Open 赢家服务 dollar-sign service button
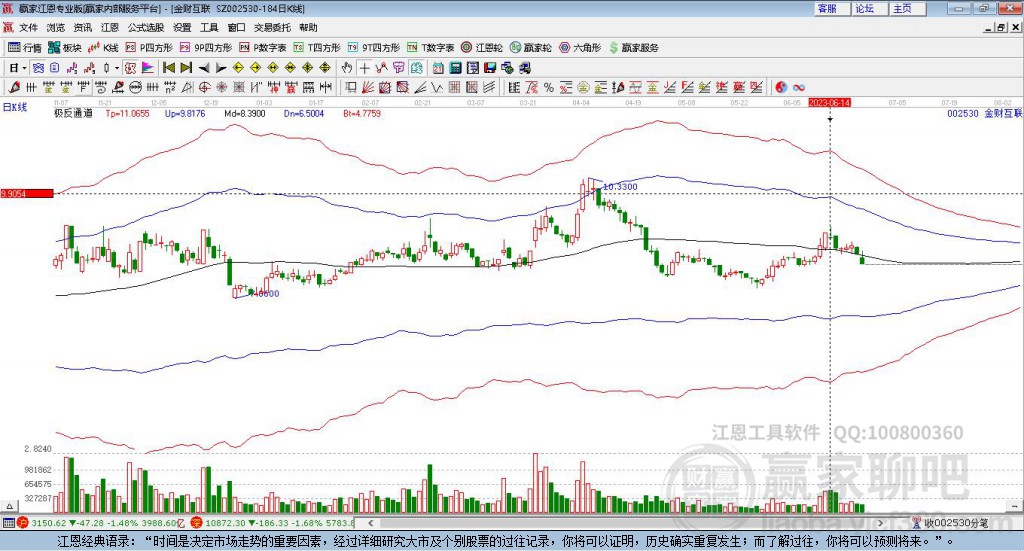This screenshot has width=1024, height=551. [633, 48]
